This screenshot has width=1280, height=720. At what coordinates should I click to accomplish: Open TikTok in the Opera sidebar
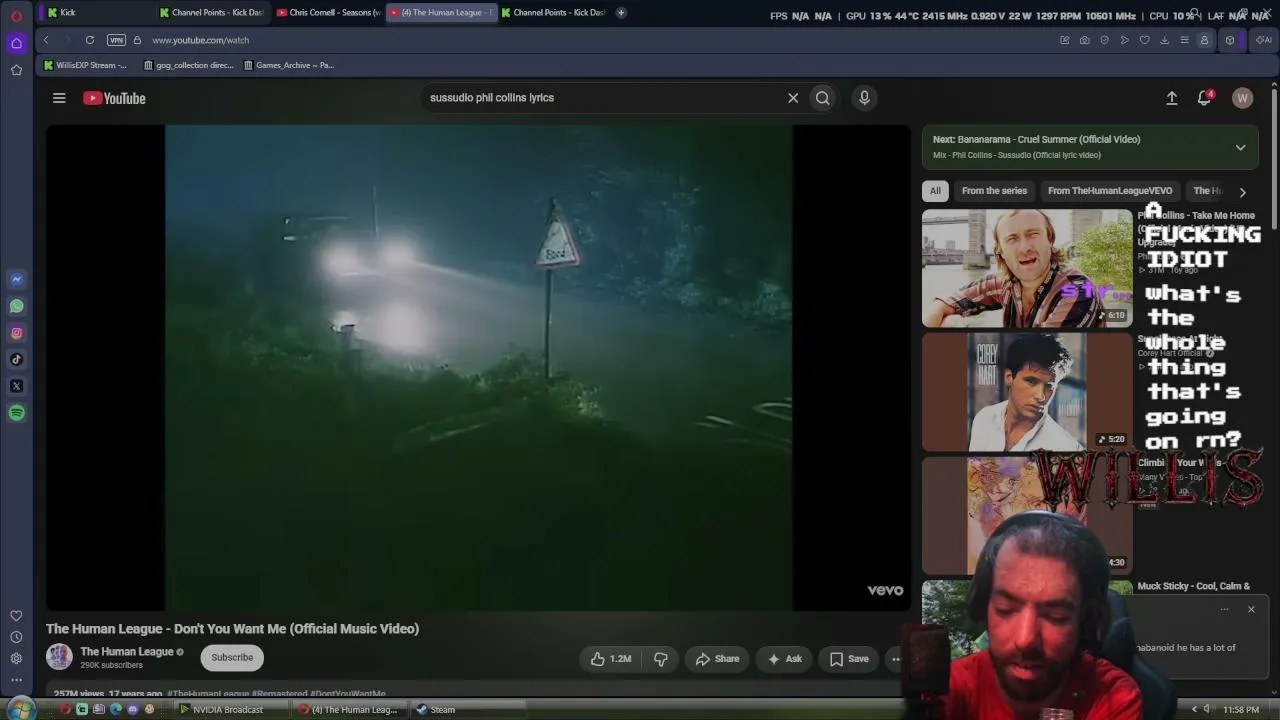pos(16,360)
